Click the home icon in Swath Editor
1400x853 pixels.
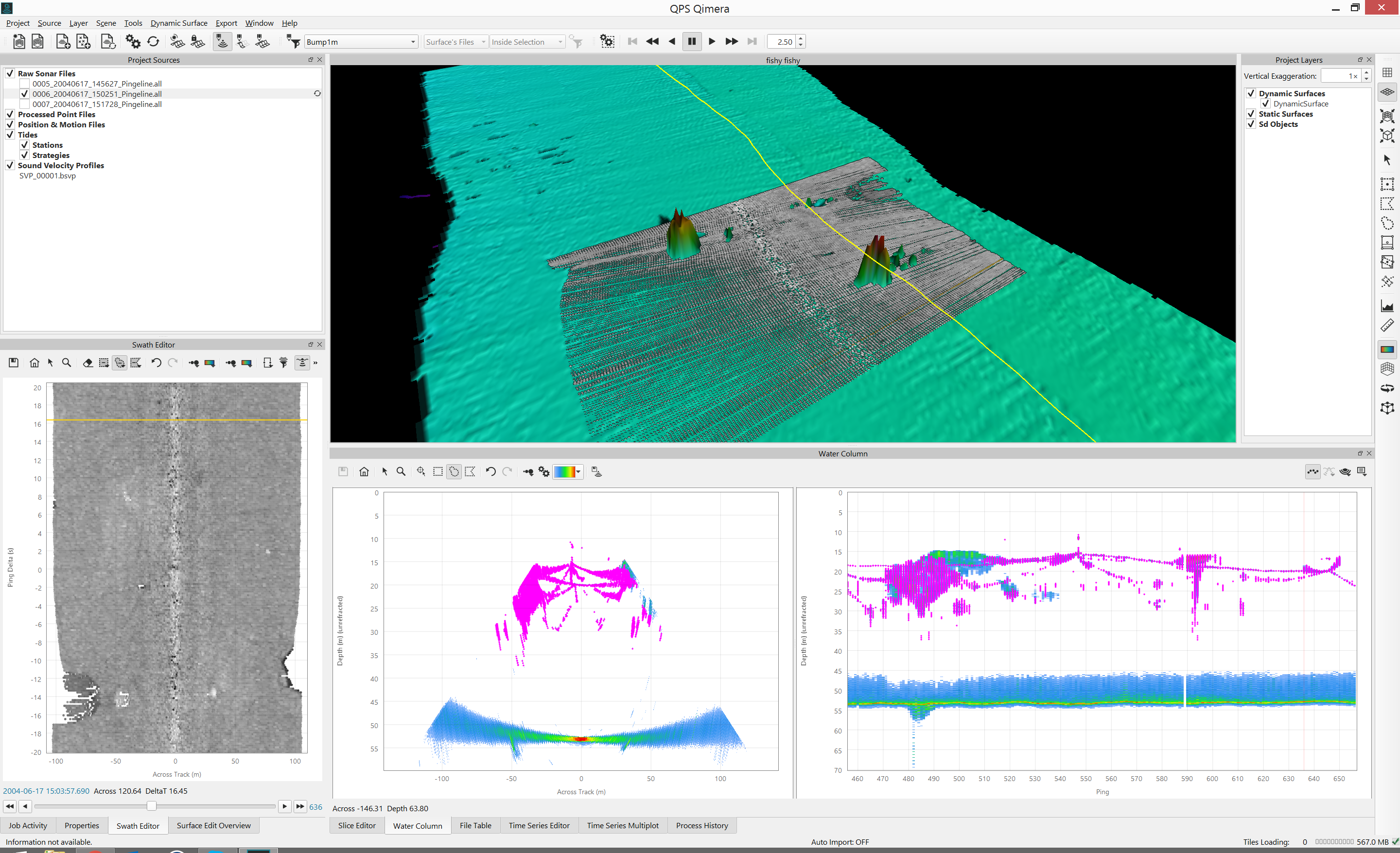35,363
